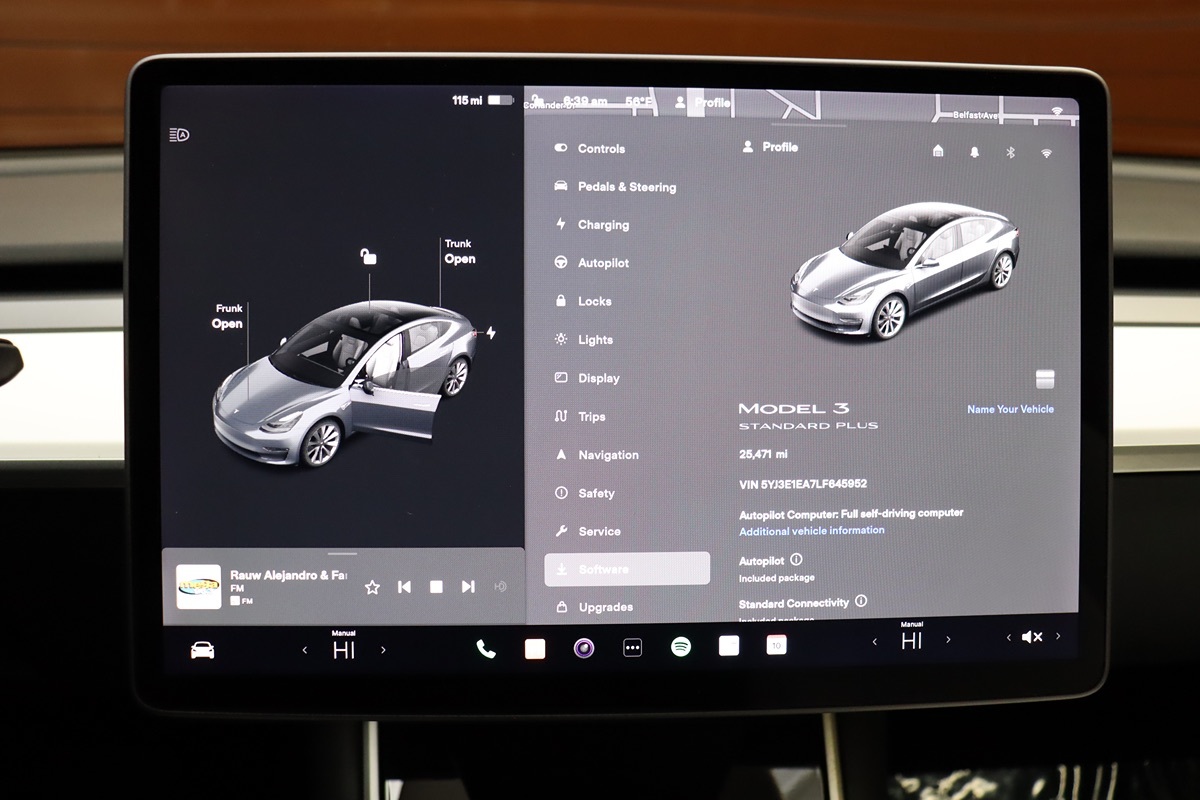
Task: Open the HomeLink garage icon
Action: tap(938, 151)
